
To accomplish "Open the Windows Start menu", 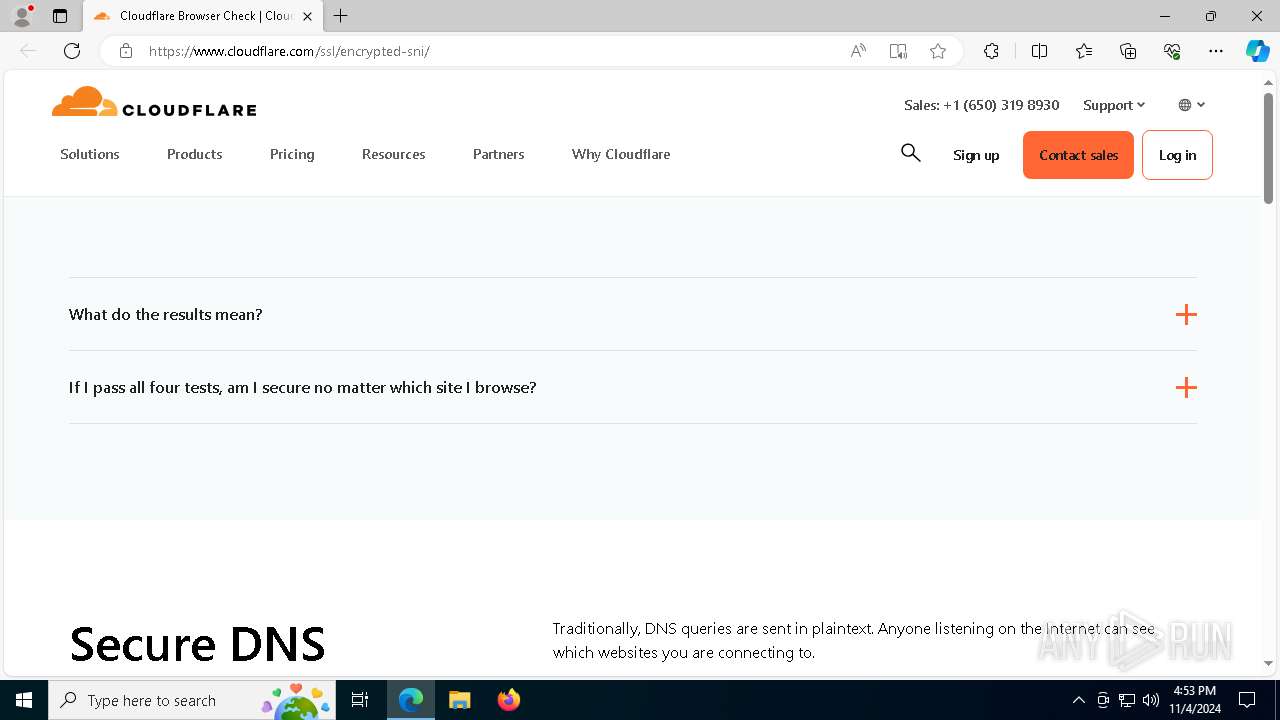I will (24, 700).
